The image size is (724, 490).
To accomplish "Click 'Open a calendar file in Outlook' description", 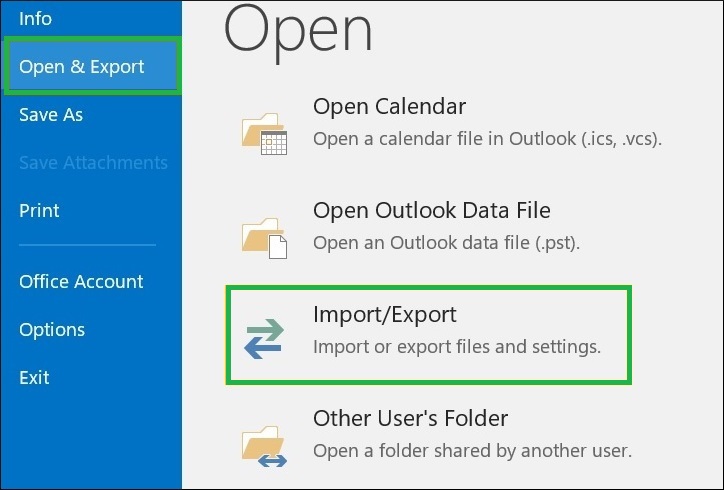I will tap(488, 139).
